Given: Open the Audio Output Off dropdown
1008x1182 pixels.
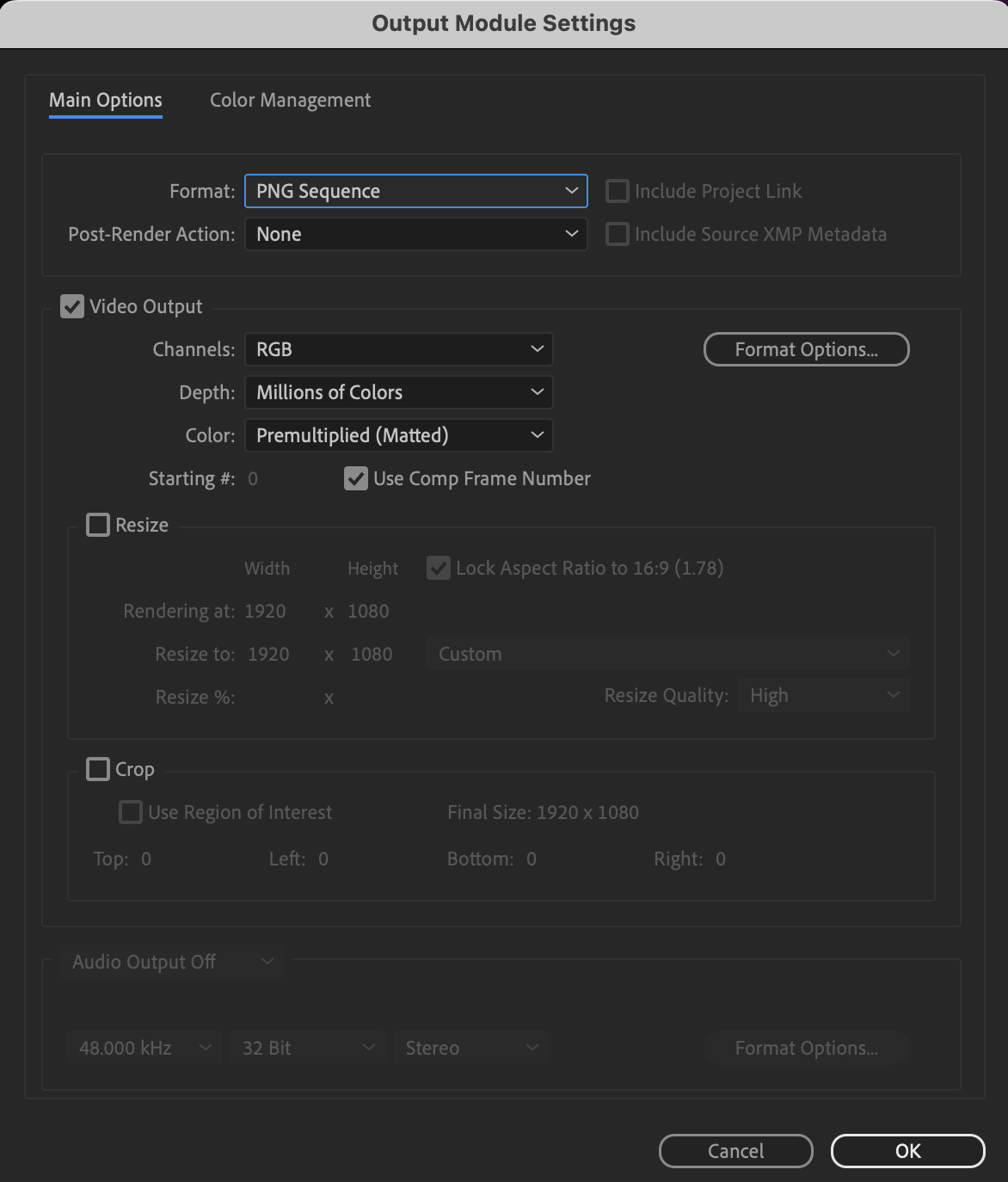Looking at the screenshot, I should (x=170, y=962).
